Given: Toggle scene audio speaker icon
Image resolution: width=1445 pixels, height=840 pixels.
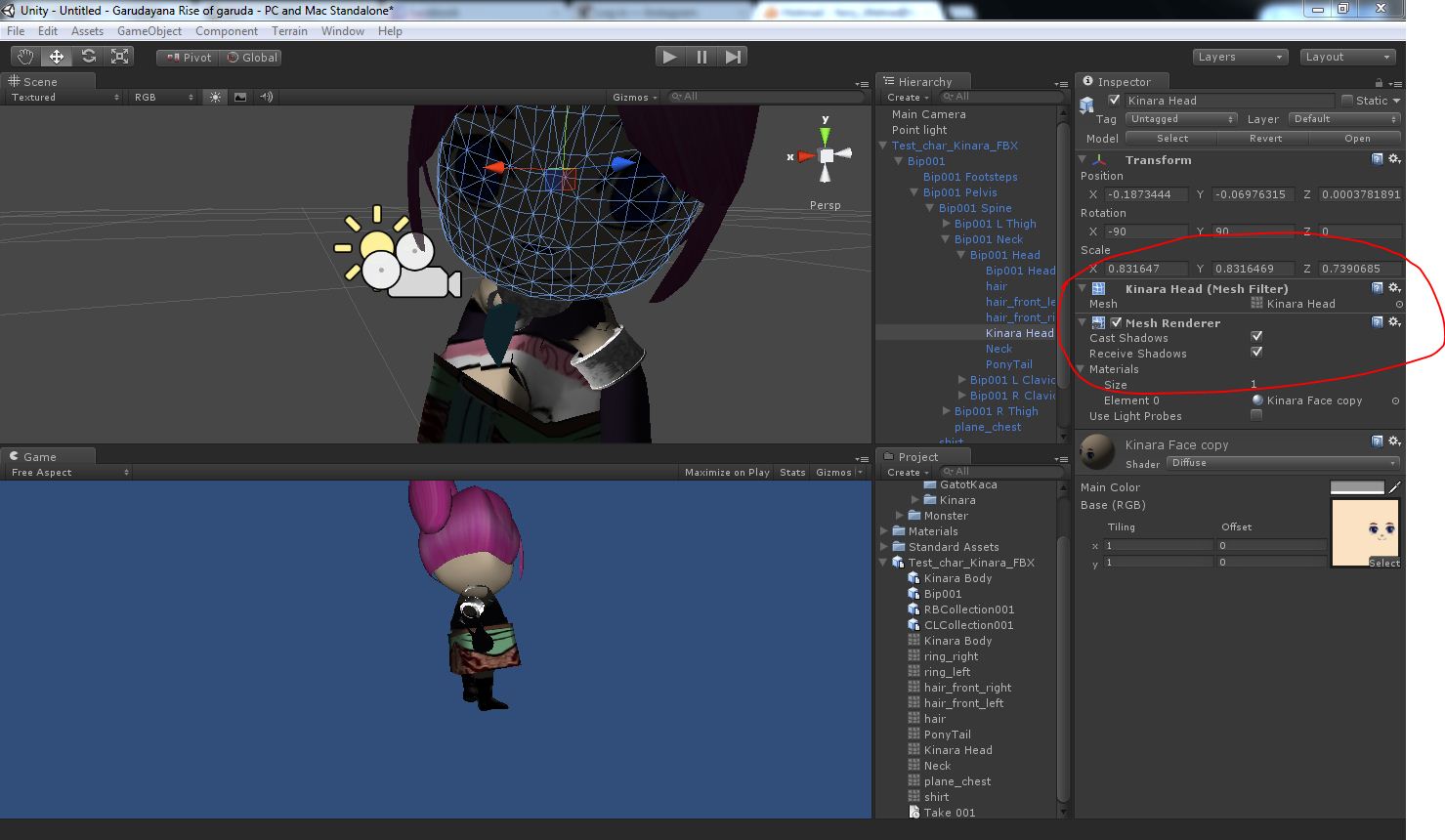Looking at the screenshot, I should point(266,97).
